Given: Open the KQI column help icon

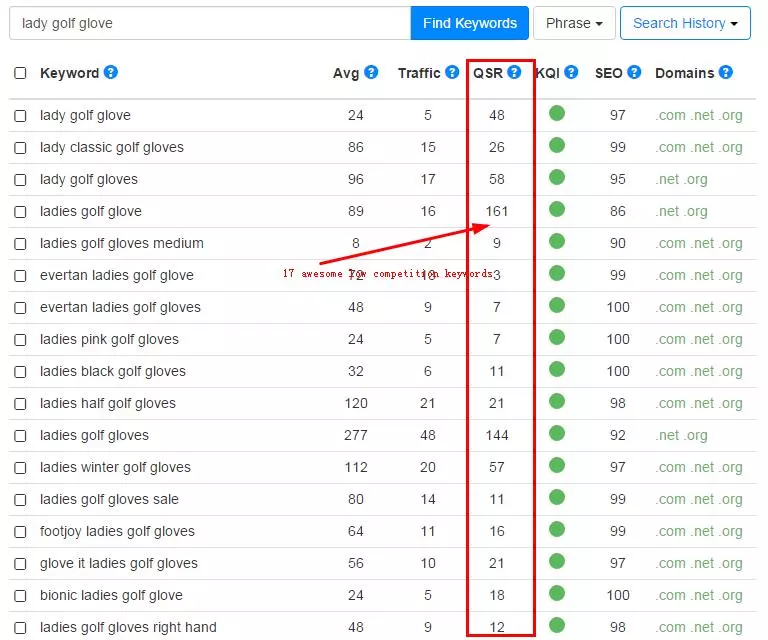Looking at the screenshot, I should pos(571,72).
